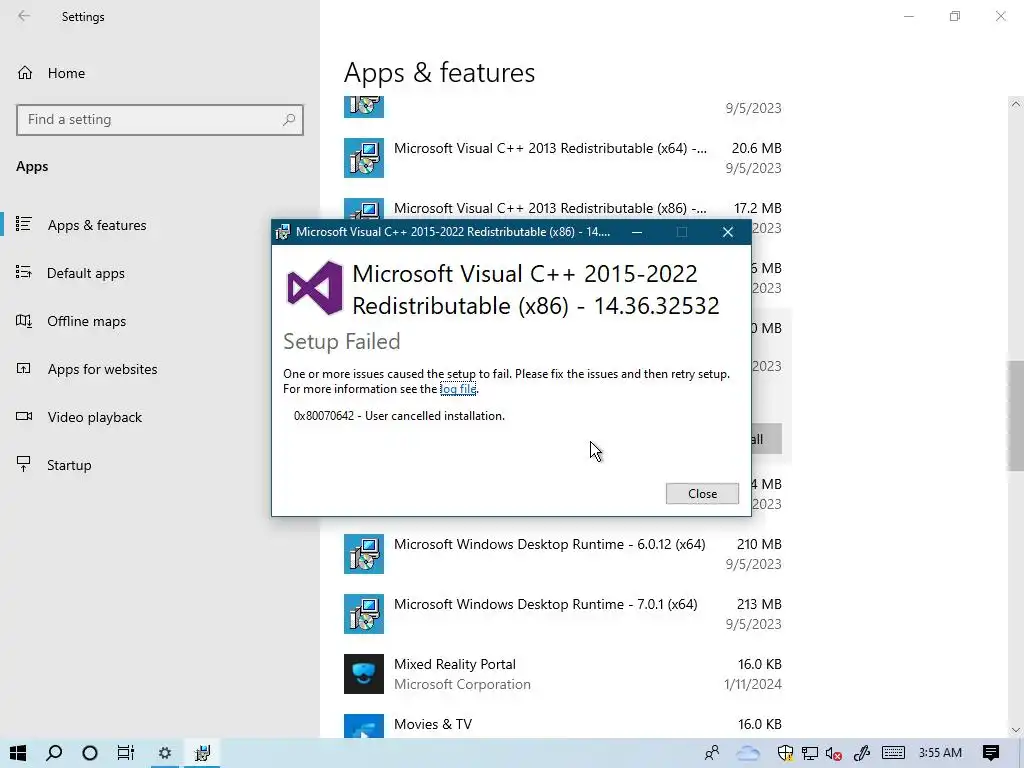This screenshot has width=1024, height=768.
Task: Minimize the Visual C++ setup dialog
Action: 637,232
